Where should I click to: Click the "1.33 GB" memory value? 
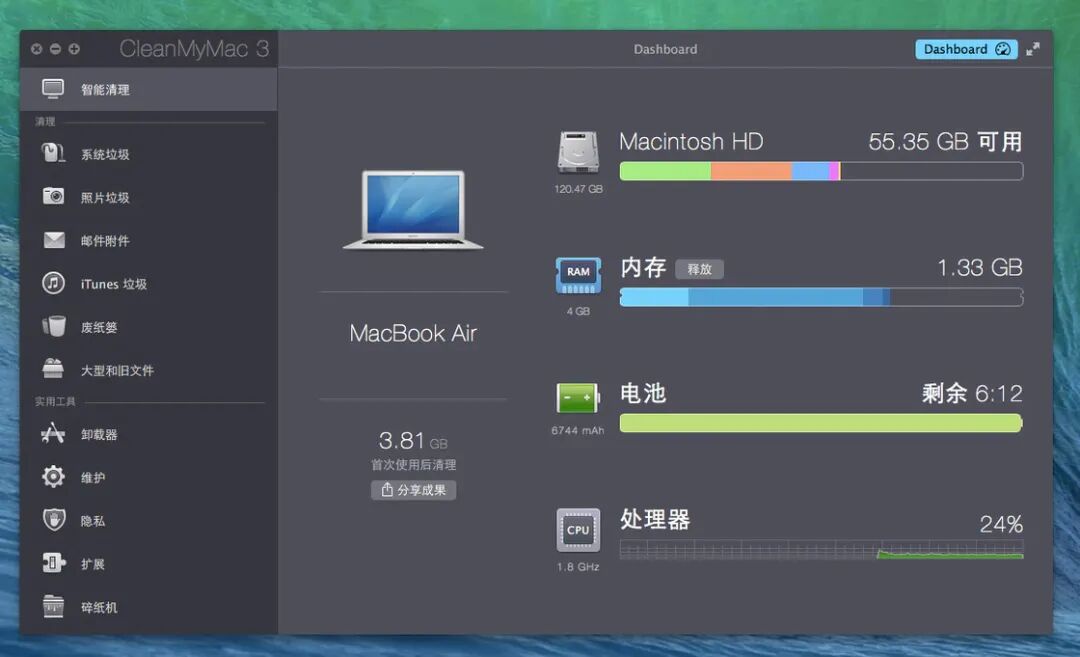pos(979,268)
